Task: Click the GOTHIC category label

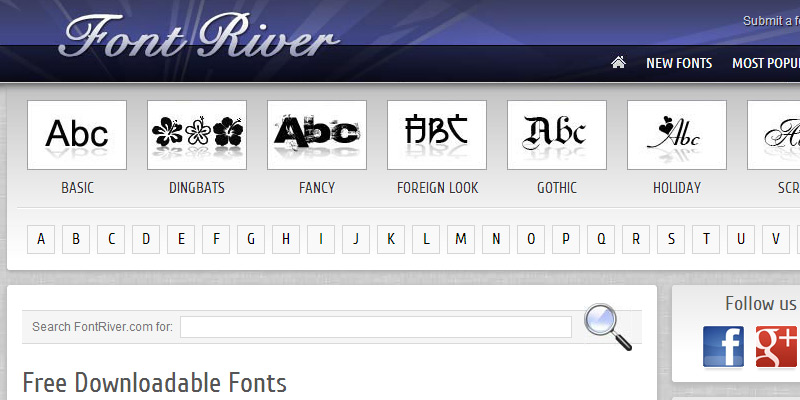Action: (557, 188)
